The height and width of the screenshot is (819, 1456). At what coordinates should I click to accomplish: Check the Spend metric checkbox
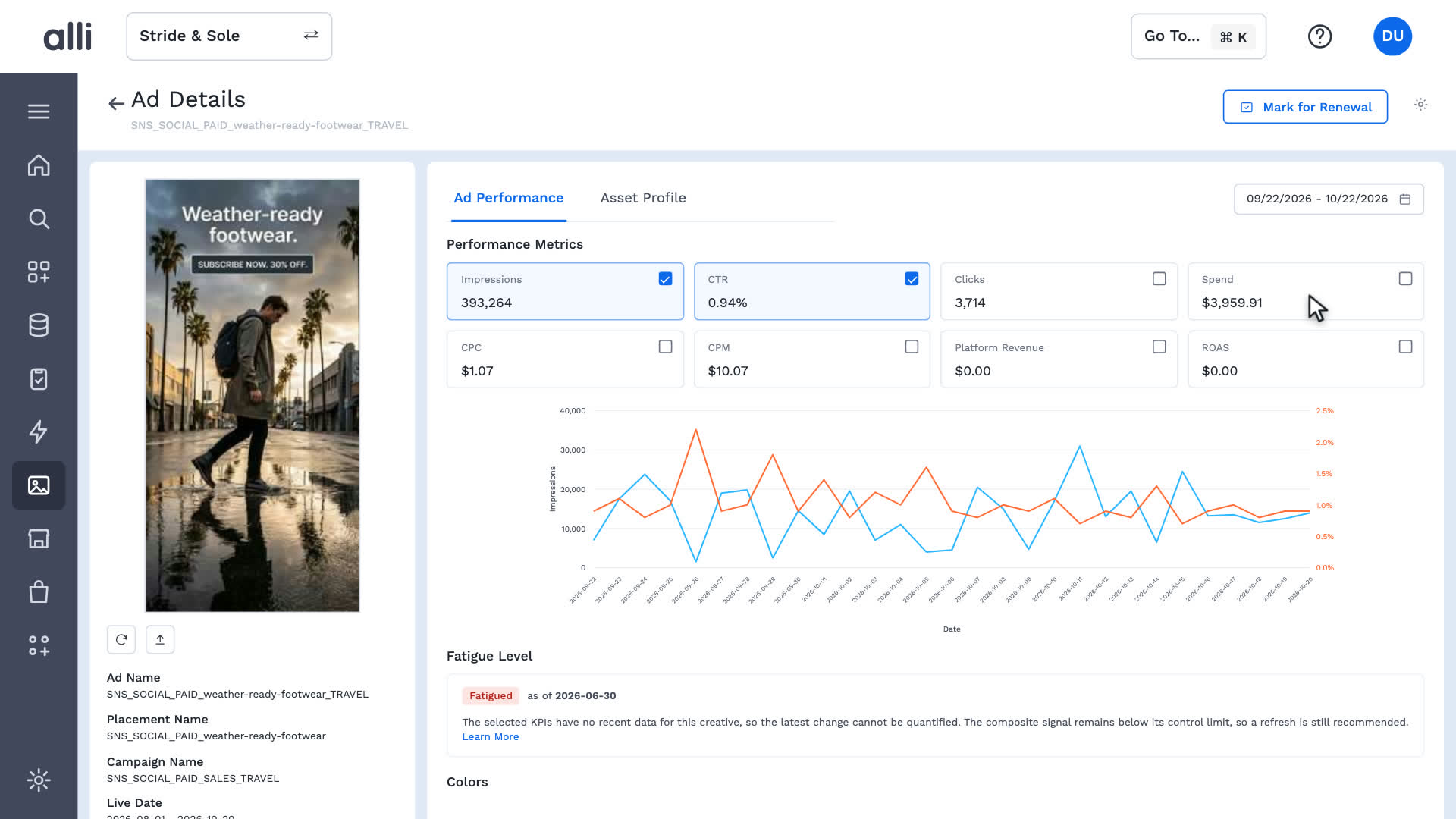1405,279
